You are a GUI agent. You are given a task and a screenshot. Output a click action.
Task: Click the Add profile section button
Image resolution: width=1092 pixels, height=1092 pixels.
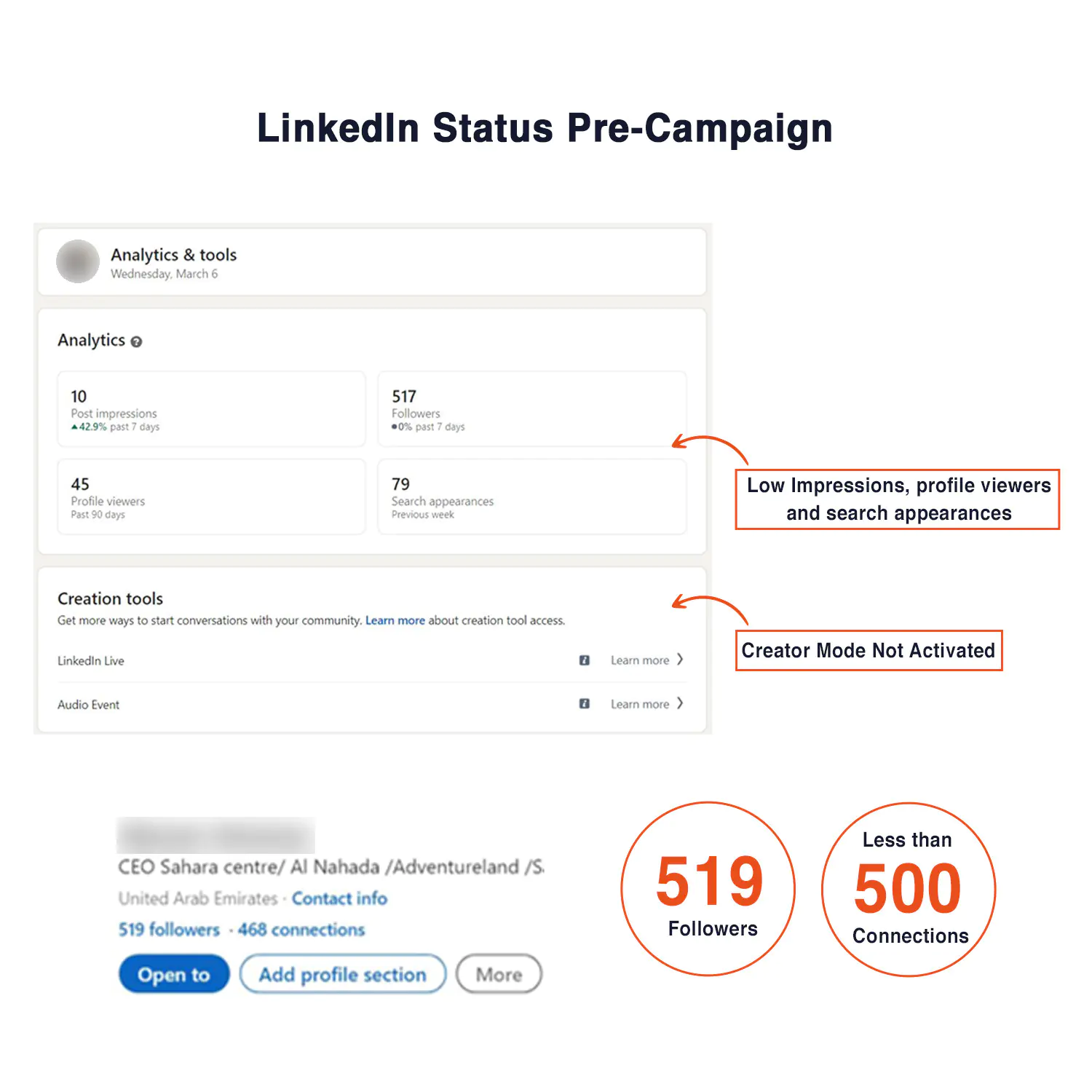(x=343, y=974)
